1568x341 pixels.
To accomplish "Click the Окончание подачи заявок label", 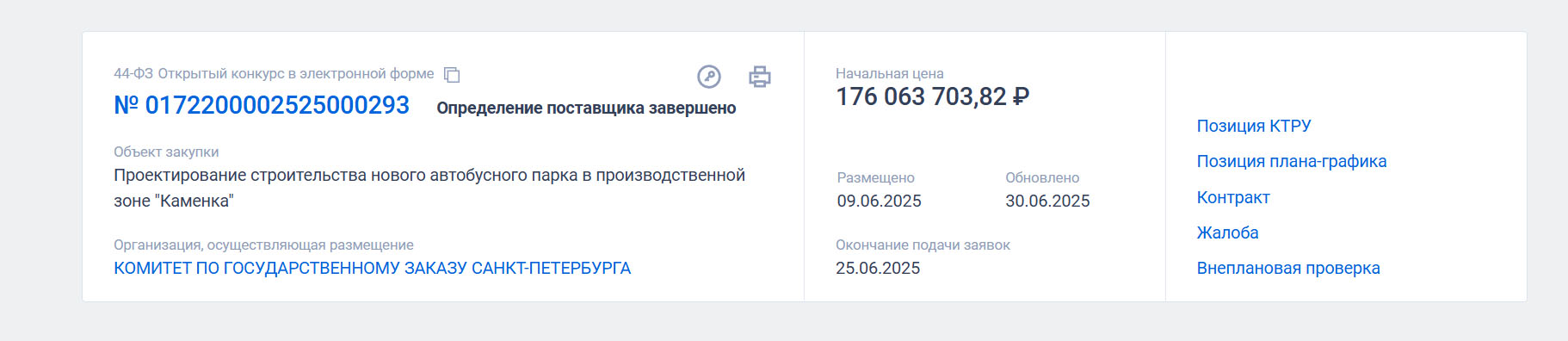I will 923,245.
